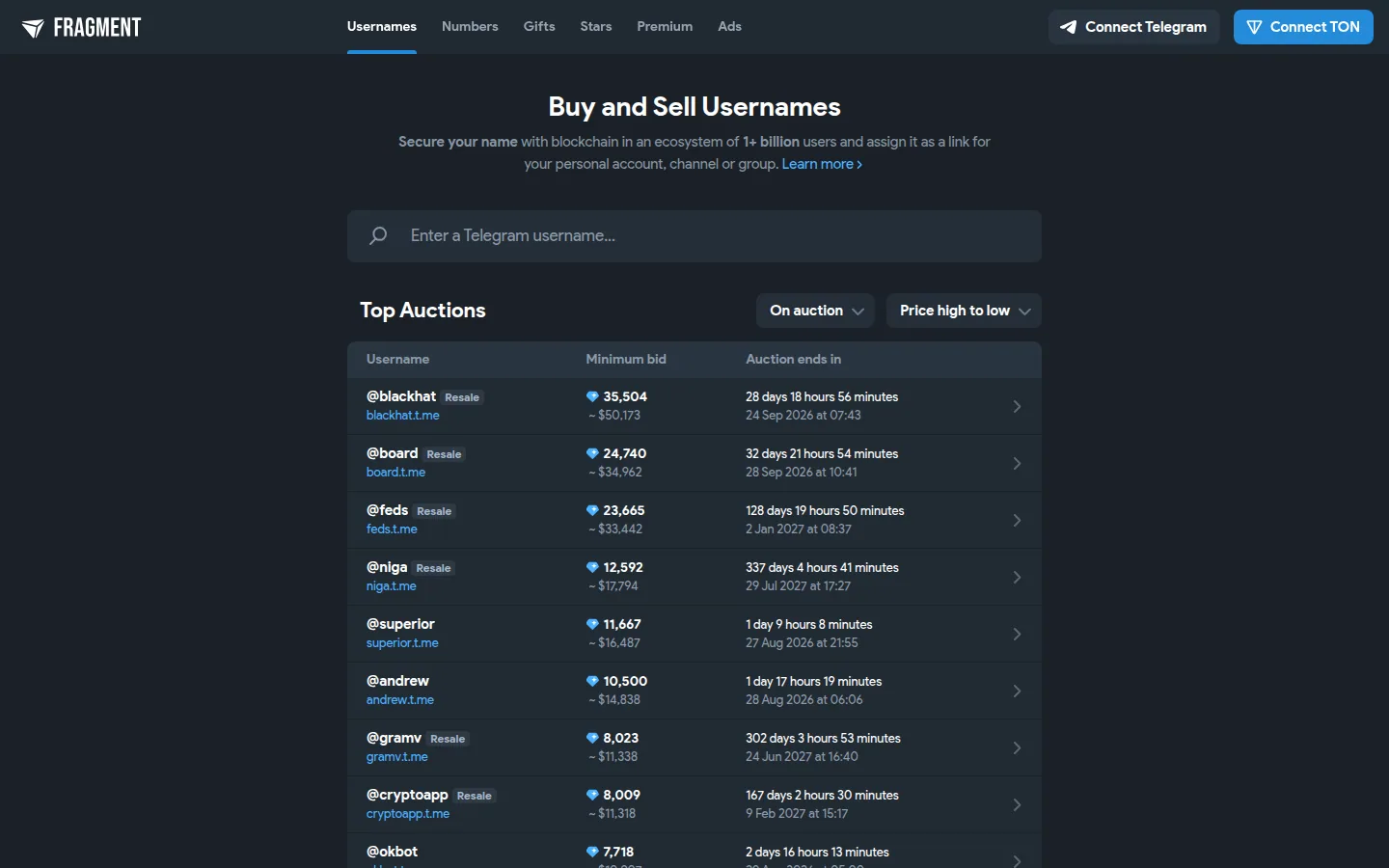
Task: Click the @gramv username
Action: 394,738
